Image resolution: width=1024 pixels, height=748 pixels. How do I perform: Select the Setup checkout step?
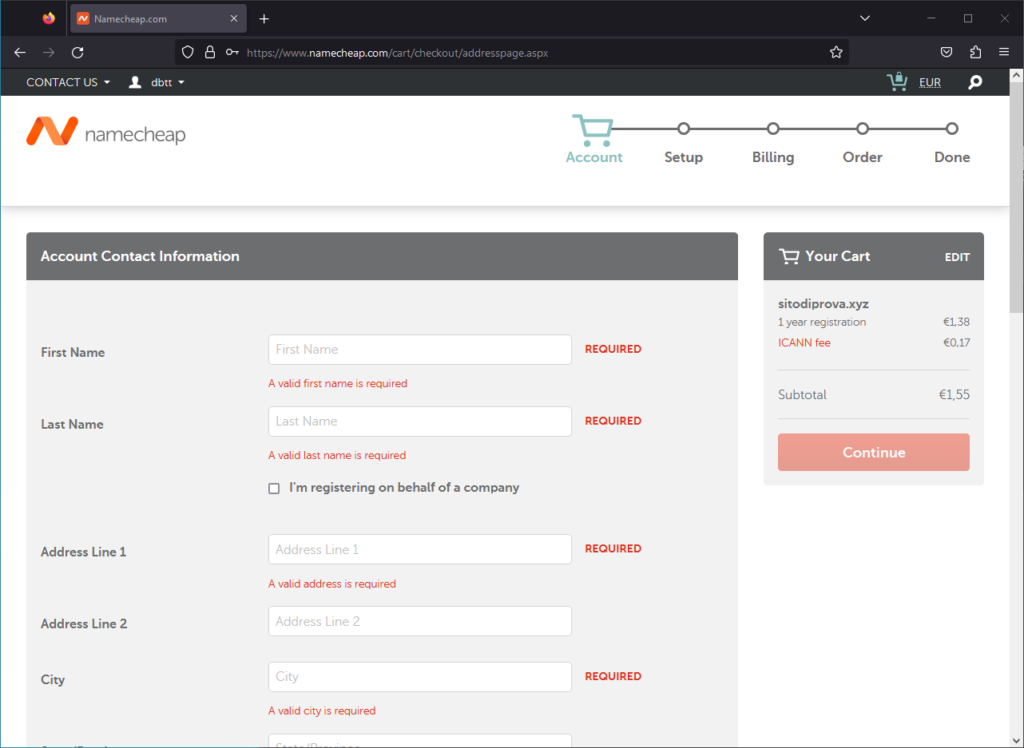683,143
